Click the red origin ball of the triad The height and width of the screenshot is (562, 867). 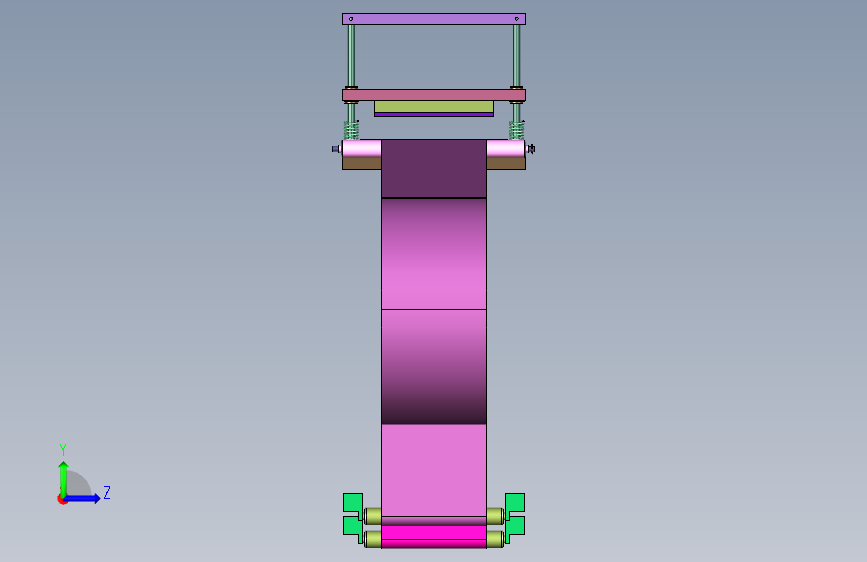click(62, 499)
